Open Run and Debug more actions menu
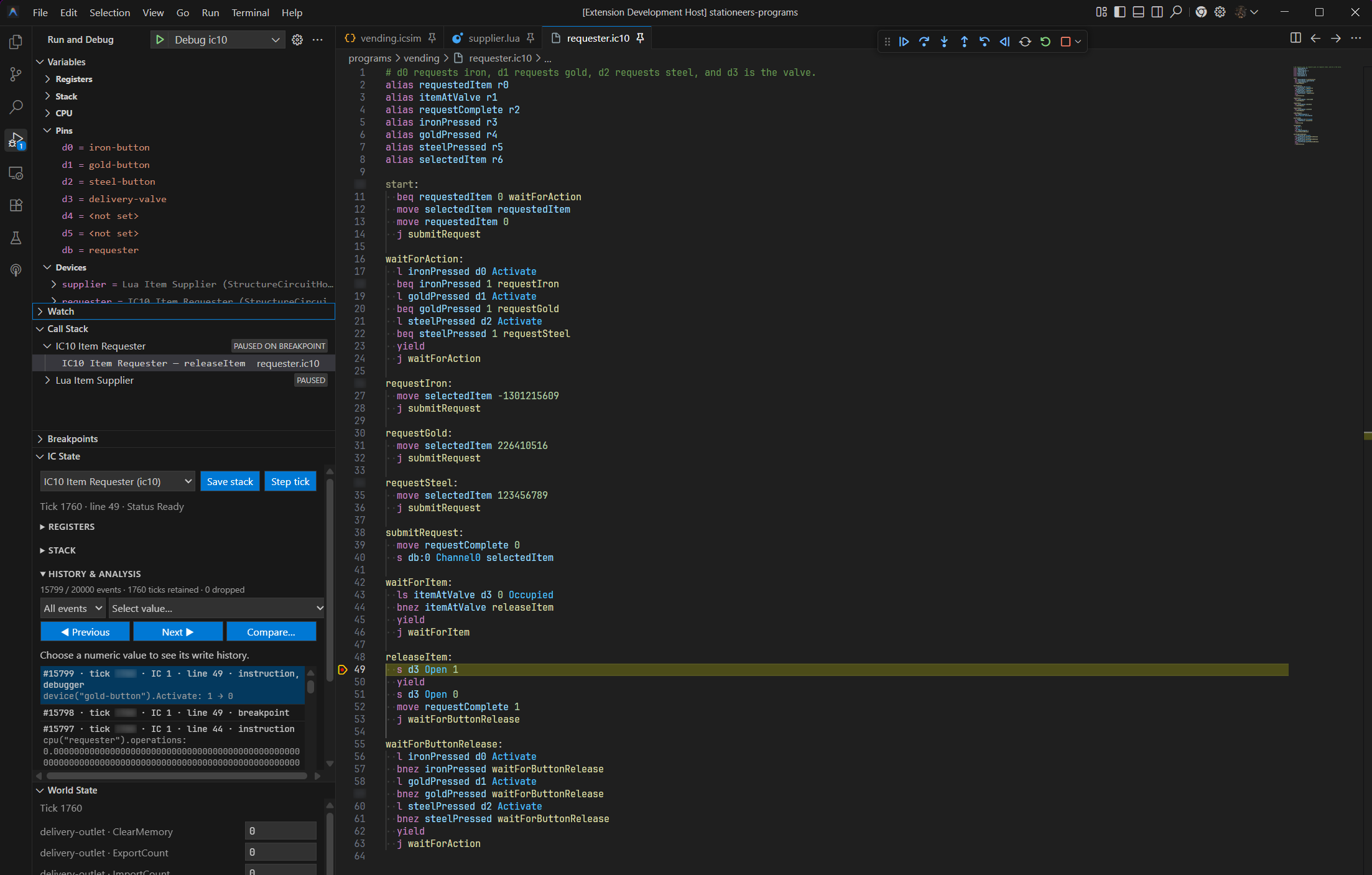Screen dimensions: 1372x875 pyautogui.click(x=318, y=40)
